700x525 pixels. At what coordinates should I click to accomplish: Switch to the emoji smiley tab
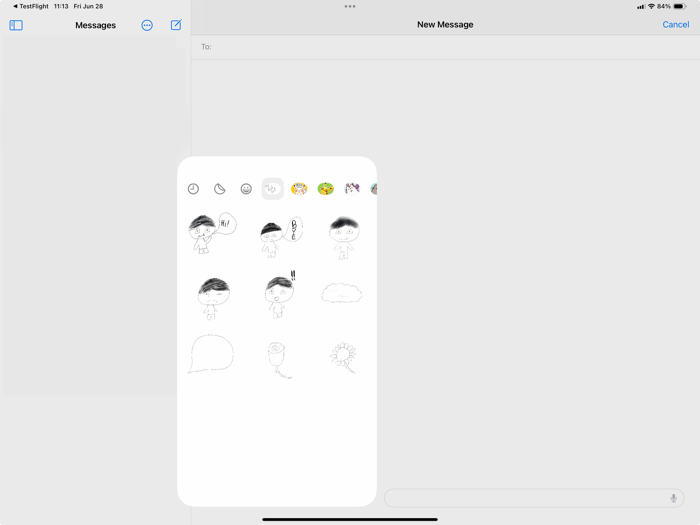(246, 189)
